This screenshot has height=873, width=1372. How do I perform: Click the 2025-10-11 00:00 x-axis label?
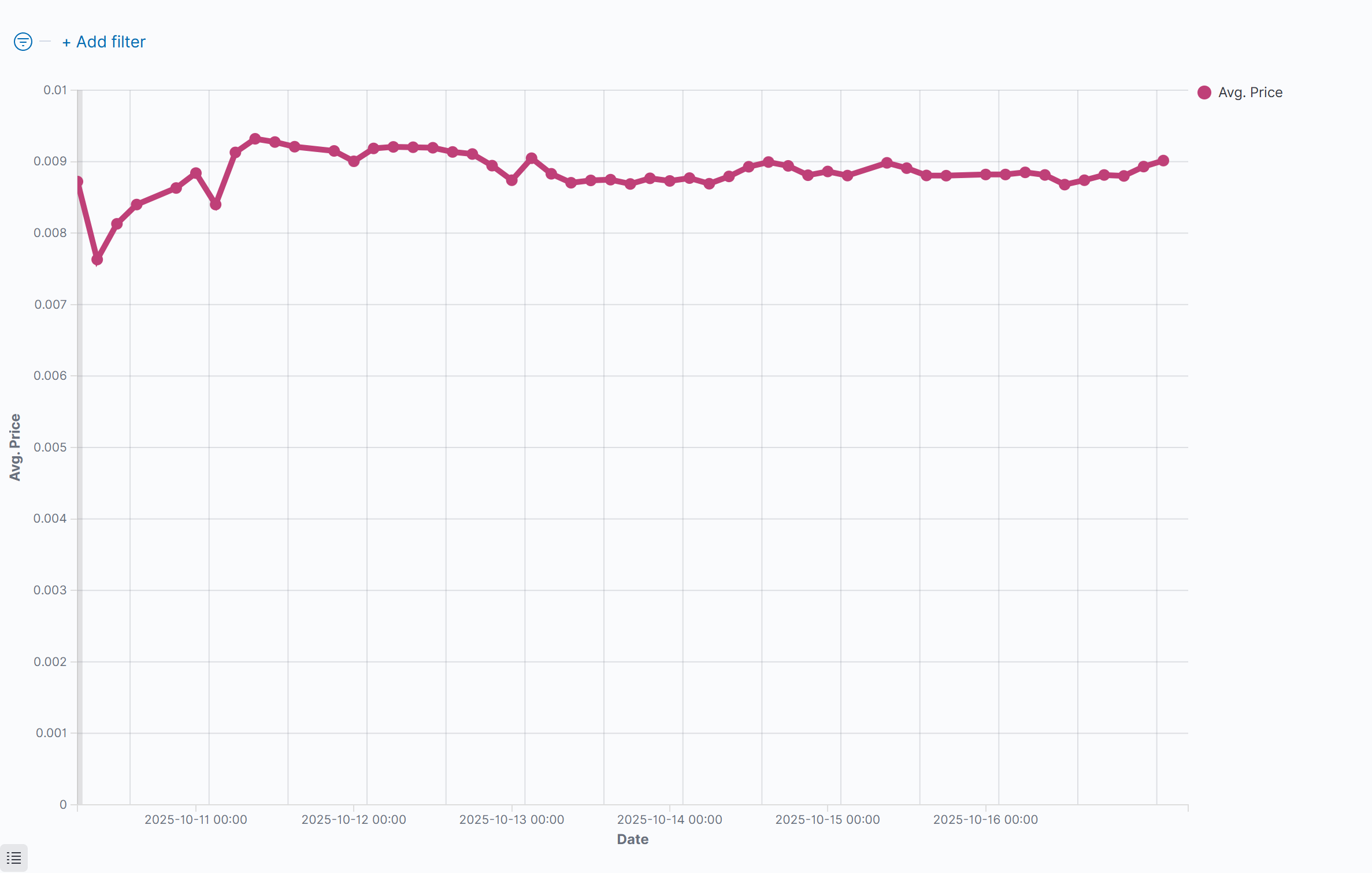pyautogui.click(x=195, y=819)
